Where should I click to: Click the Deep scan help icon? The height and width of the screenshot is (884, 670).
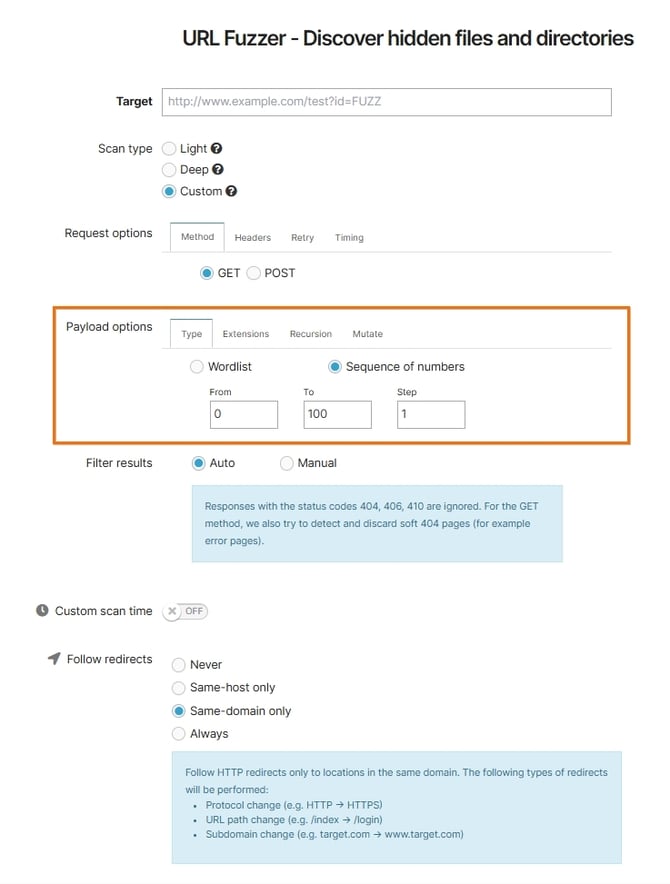pyautogui.click(x=218, y=170)
